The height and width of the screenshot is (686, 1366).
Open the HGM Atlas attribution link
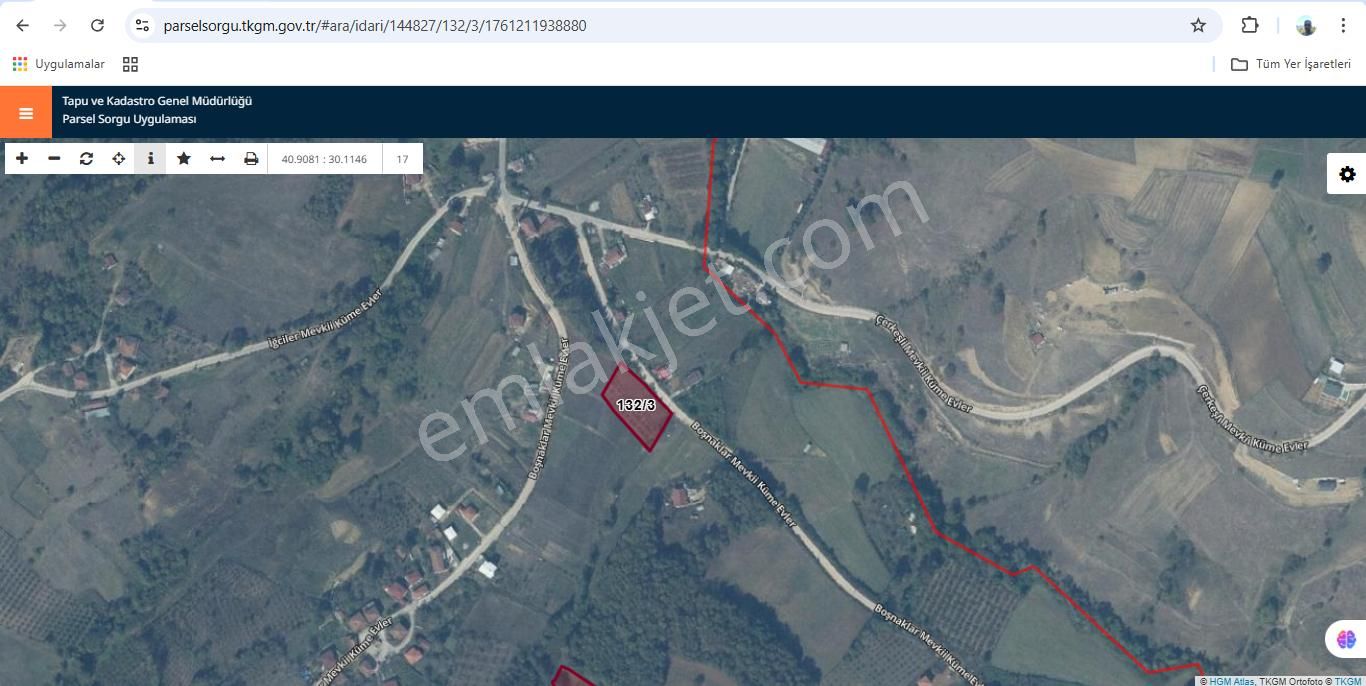point(1231,681)
